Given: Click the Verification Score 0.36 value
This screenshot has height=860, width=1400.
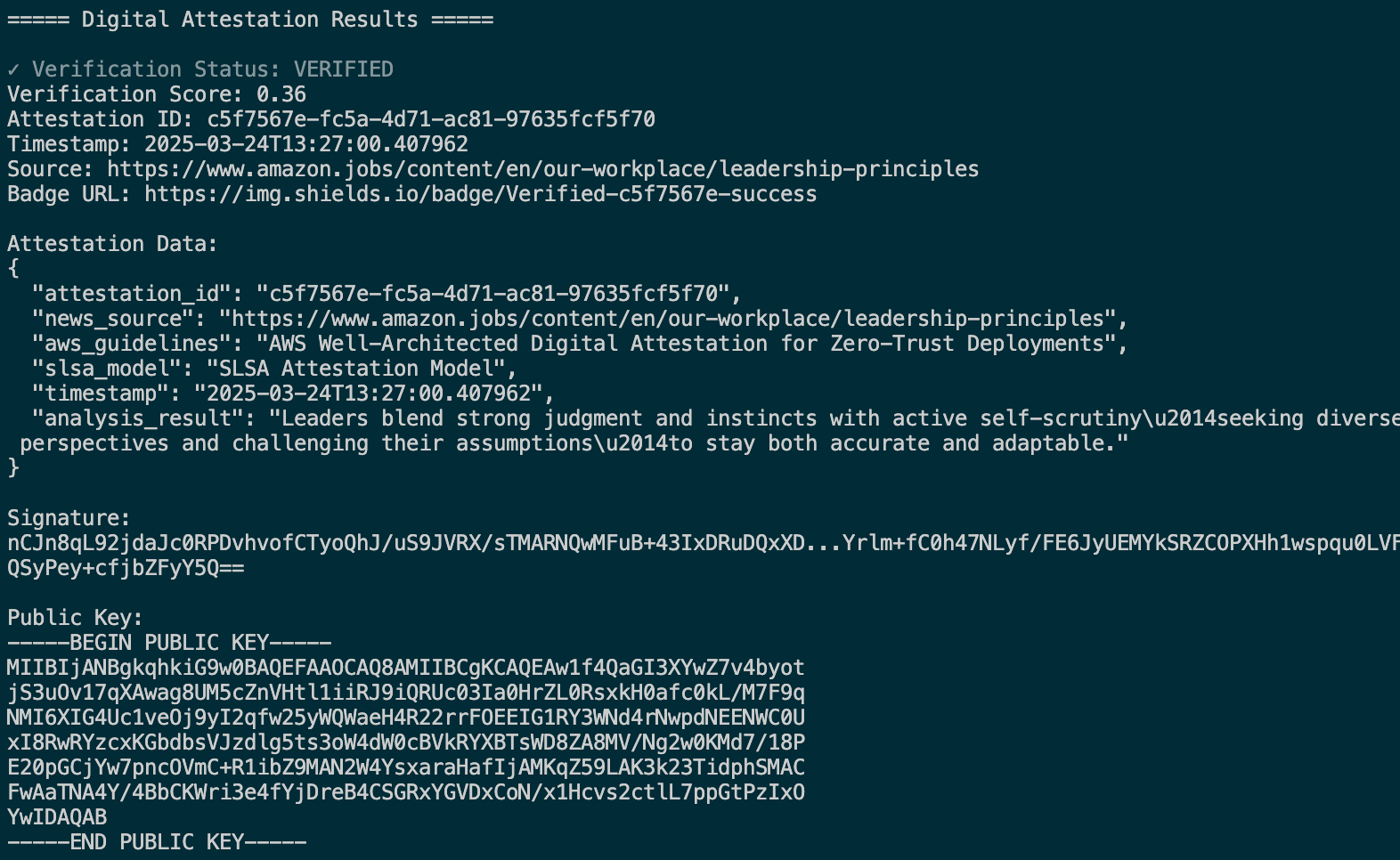Looking at the screenshot, I should [281, 94].
